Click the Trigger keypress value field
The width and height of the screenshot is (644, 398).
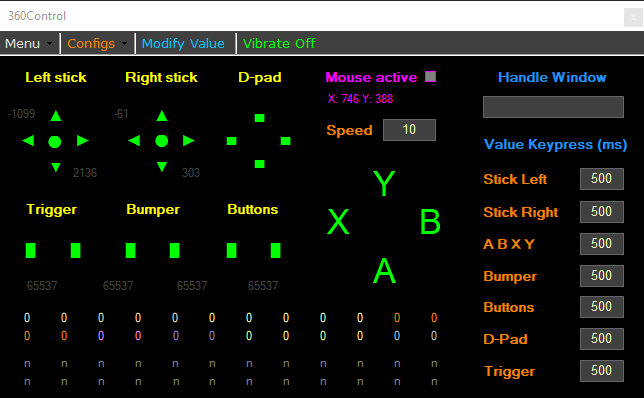pyautogui.click(x=602, y=371)
